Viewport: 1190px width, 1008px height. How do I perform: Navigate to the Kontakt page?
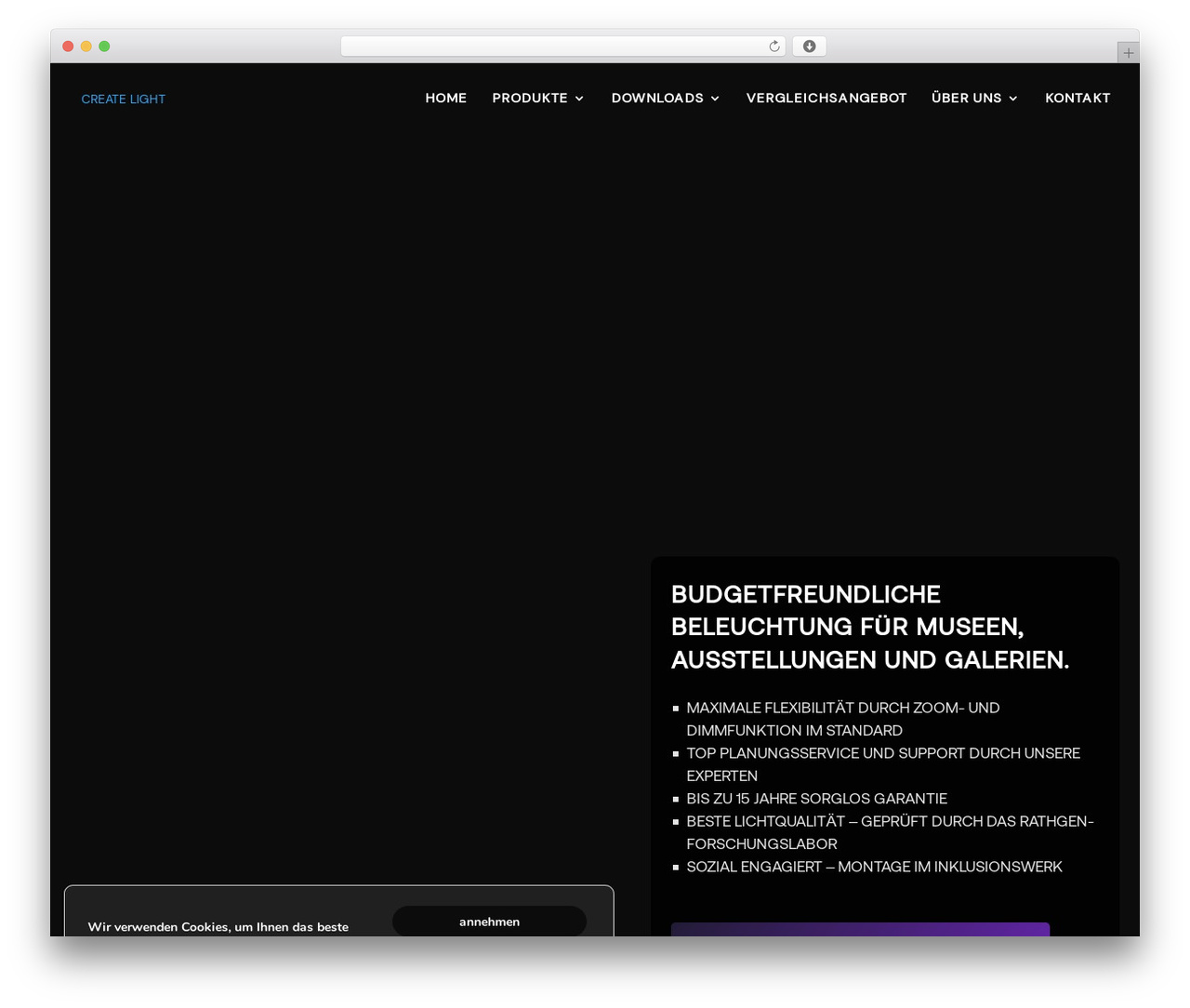[1078, 98]
